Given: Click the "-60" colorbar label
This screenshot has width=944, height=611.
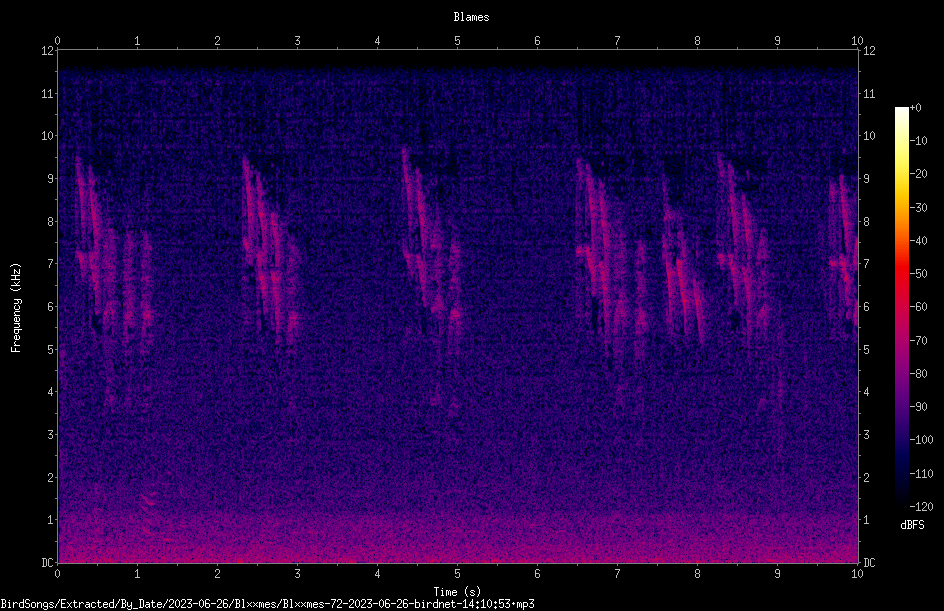Looking at the screenshot, I should [919, 307].
